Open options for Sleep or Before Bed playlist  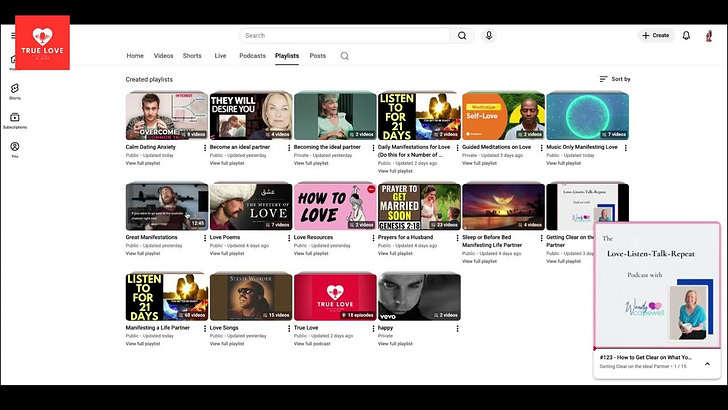(541, 238)
